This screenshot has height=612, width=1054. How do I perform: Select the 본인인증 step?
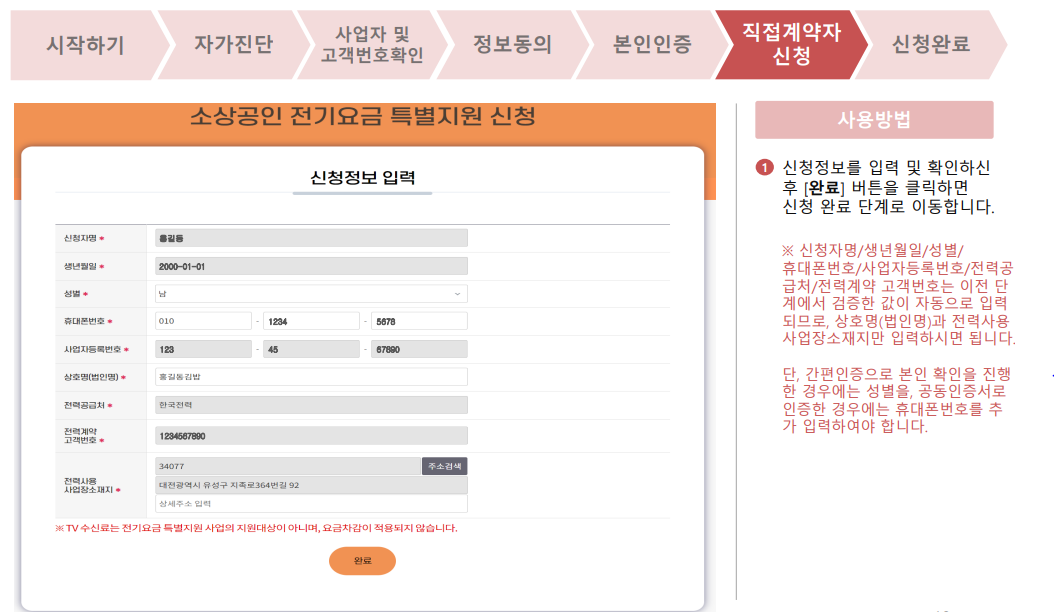pyautogui.click(x=653, y=45)
